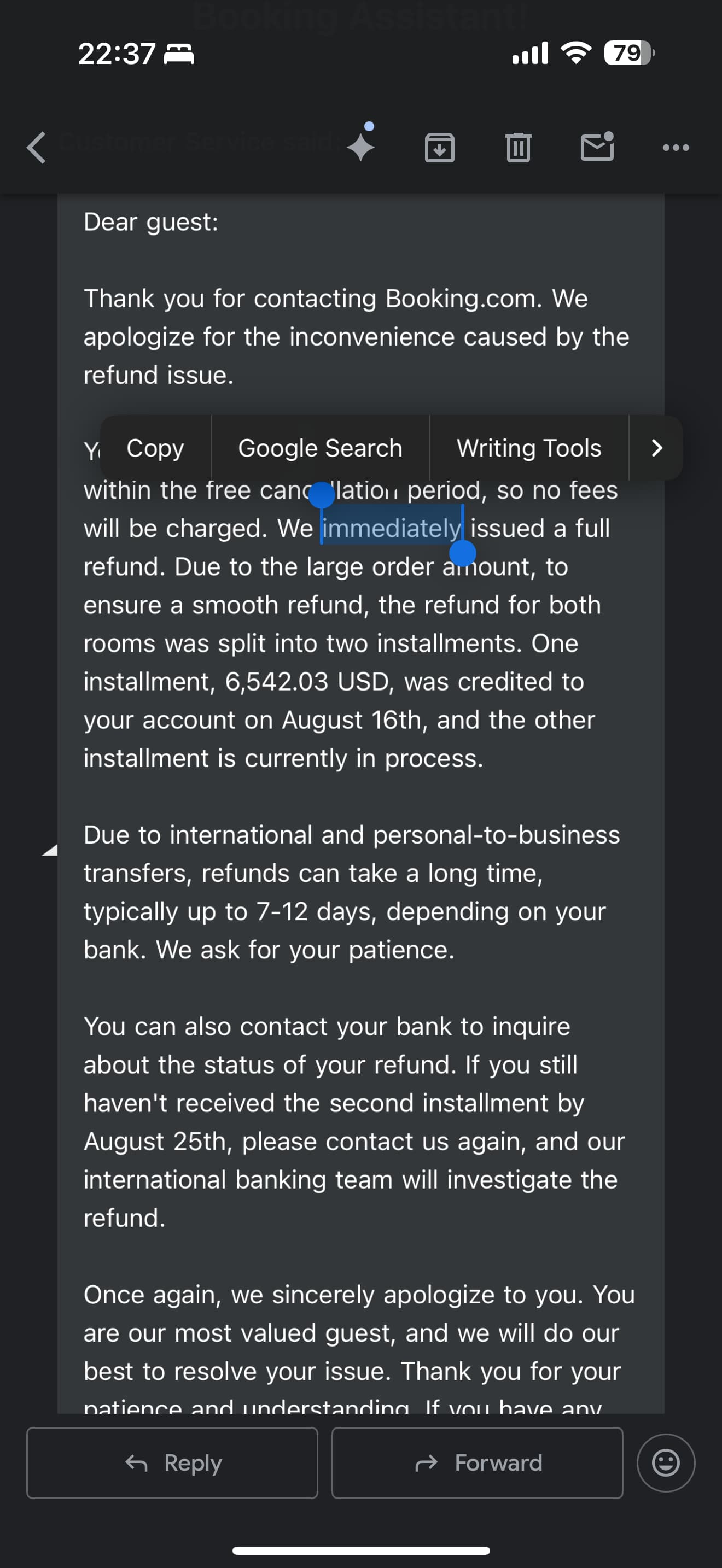
Task: Mark email as unread envelope icon
Action: [597, 146]
